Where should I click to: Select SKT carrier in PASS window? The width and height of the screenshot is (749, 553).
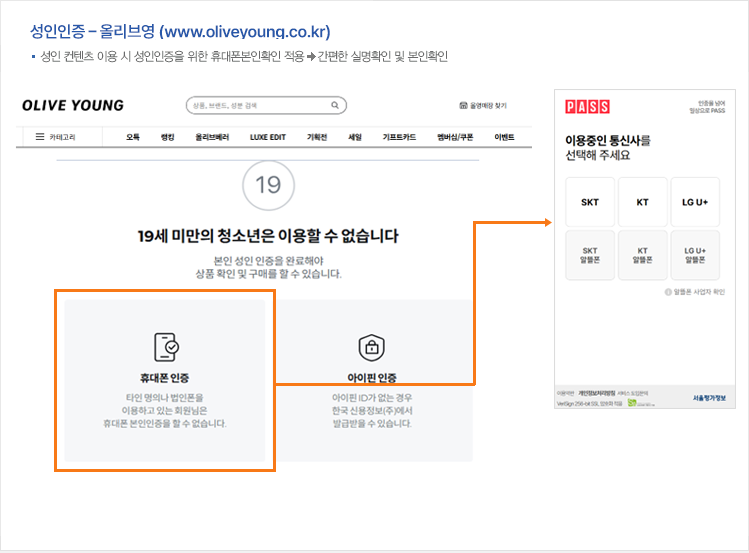(x=590, y=202)
